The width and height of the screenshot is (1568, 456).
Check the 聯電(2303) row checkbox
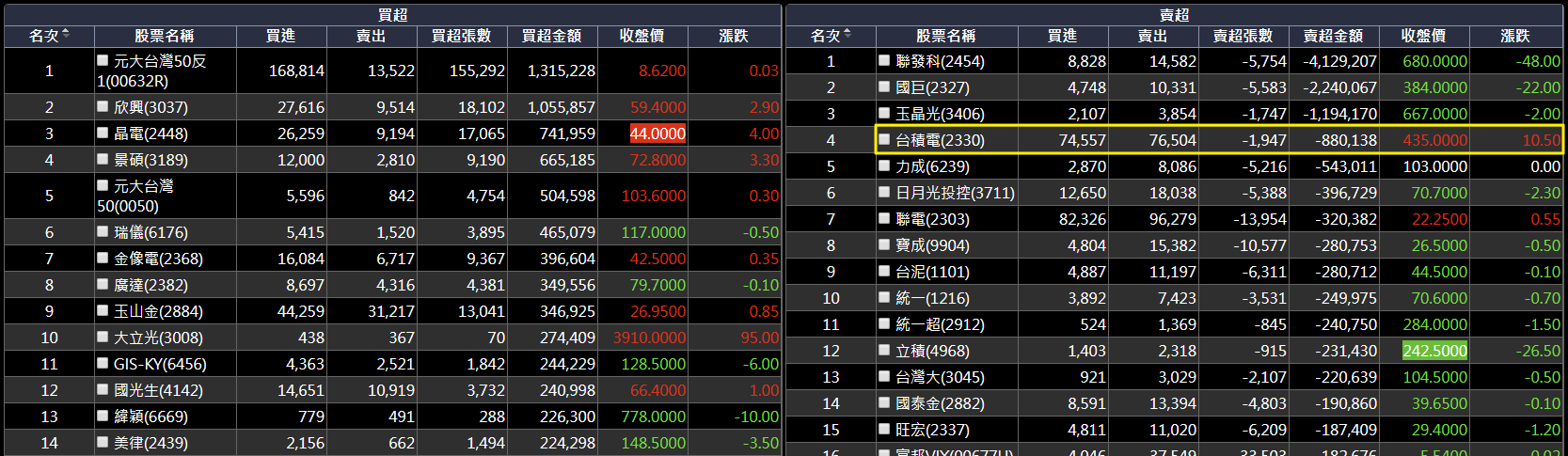pyautogui.click(x=884, y=218)
